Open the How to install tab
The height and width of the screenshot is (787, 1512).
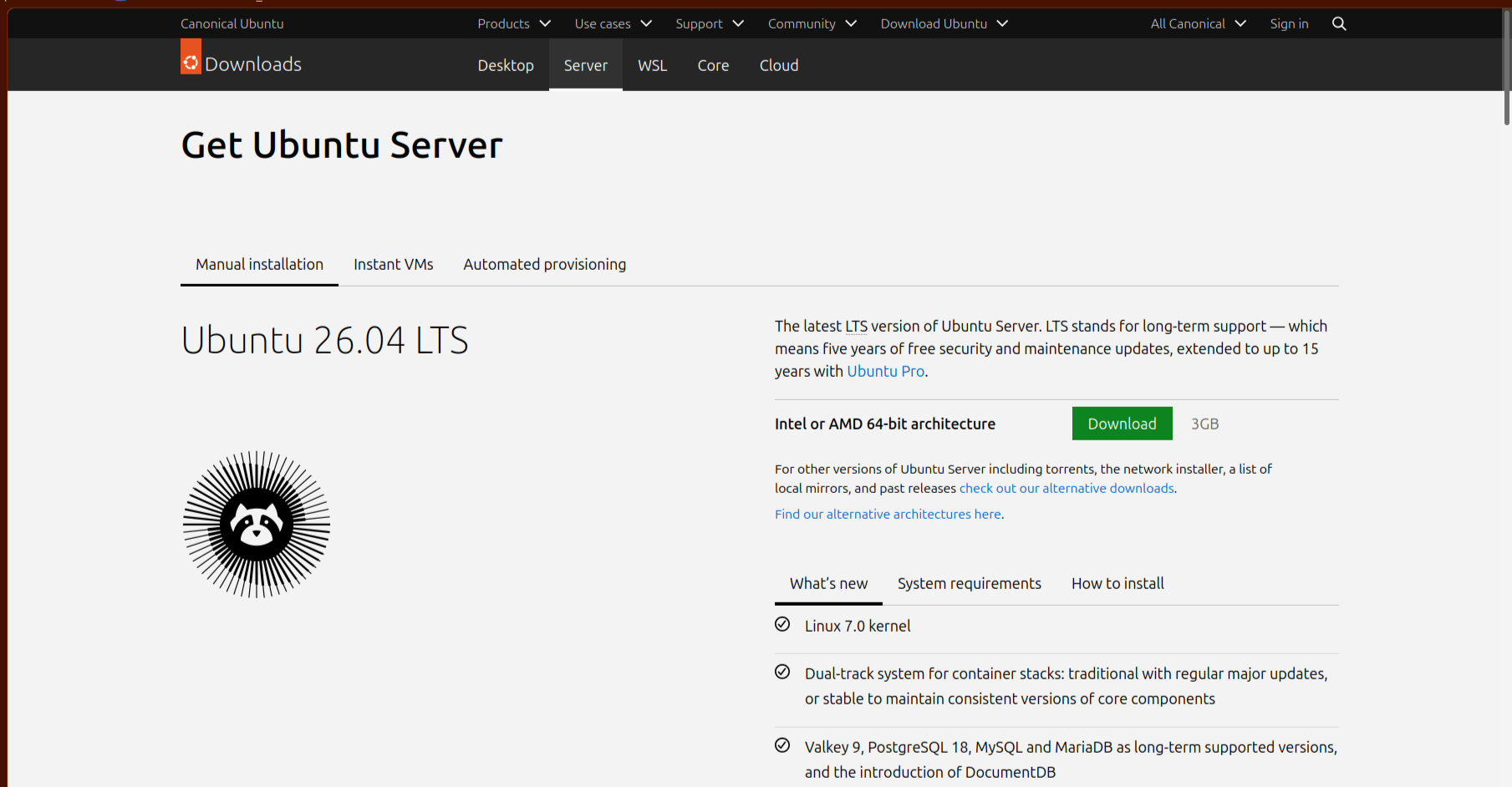(x=1117, y=583)
